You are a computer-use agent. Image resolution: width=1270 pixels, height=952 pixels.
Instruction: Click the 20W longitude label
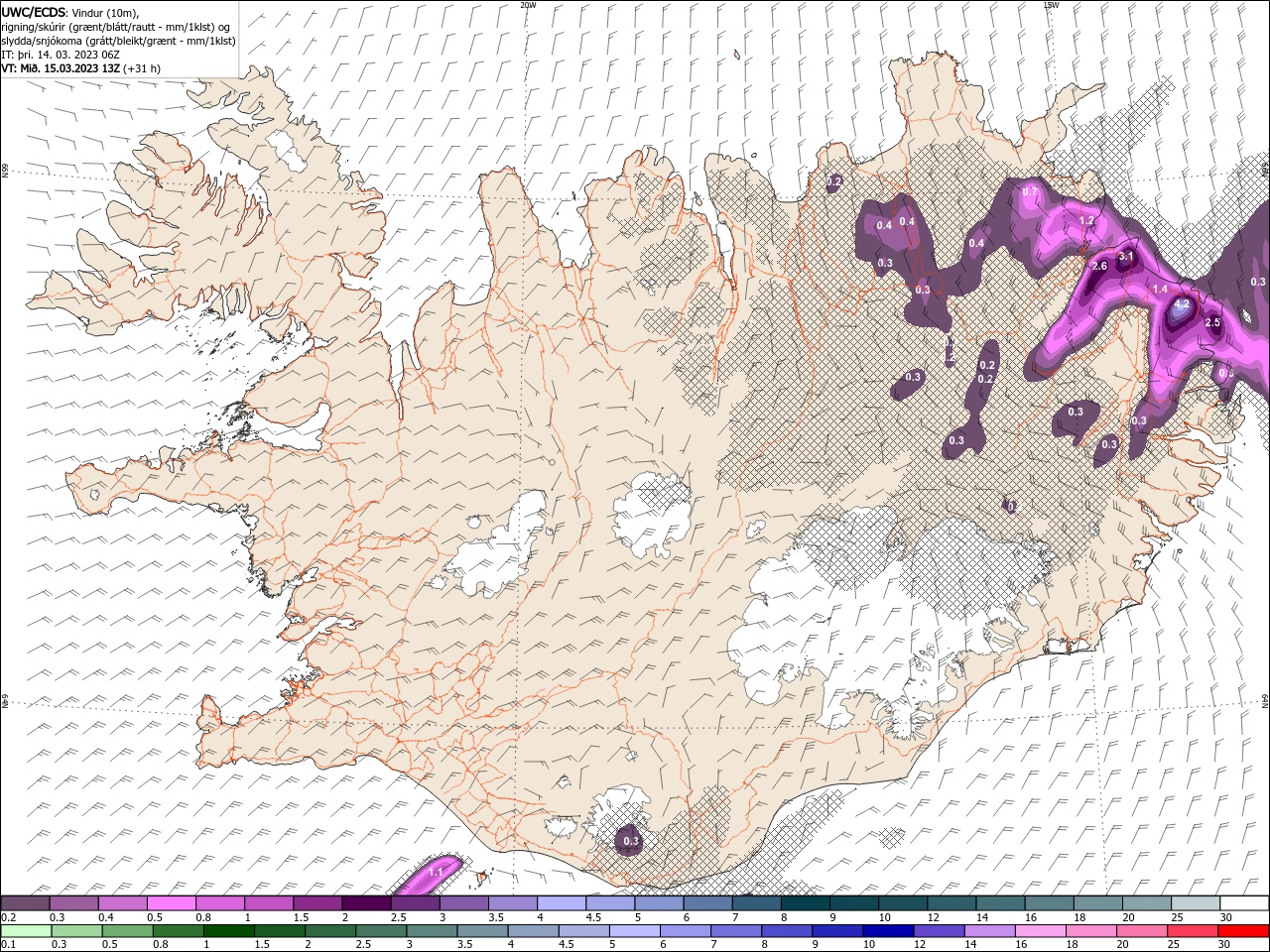tap(528, 5)
